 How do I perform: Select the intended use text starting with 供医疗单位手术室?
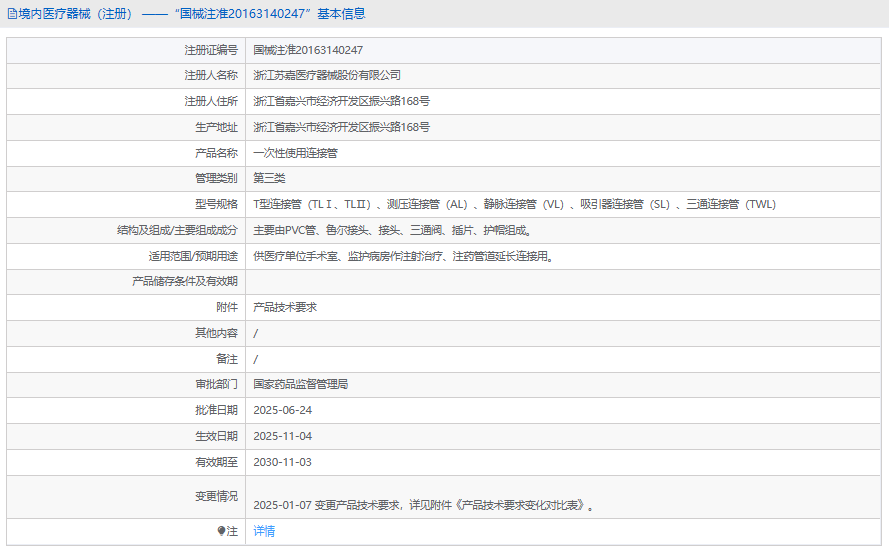point(404,256)
